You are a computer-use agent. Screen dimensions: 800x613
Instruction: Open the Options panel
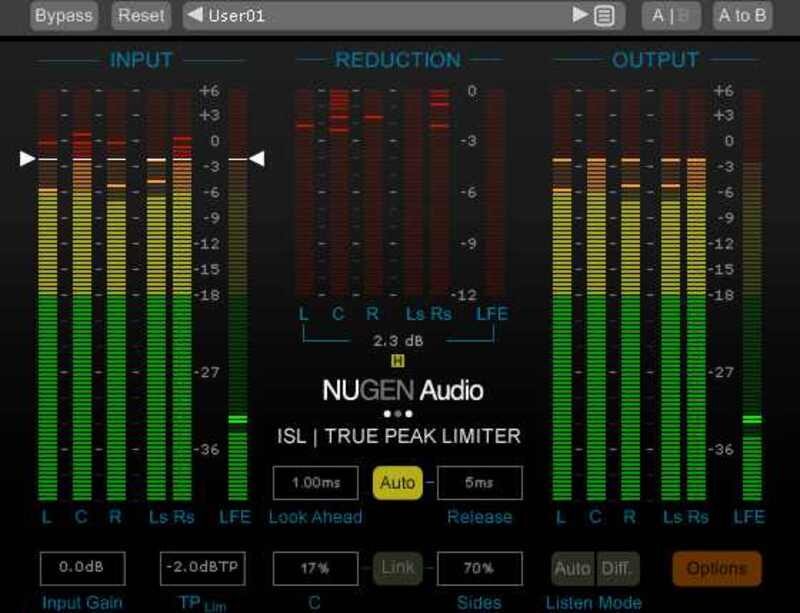point(716,568)
